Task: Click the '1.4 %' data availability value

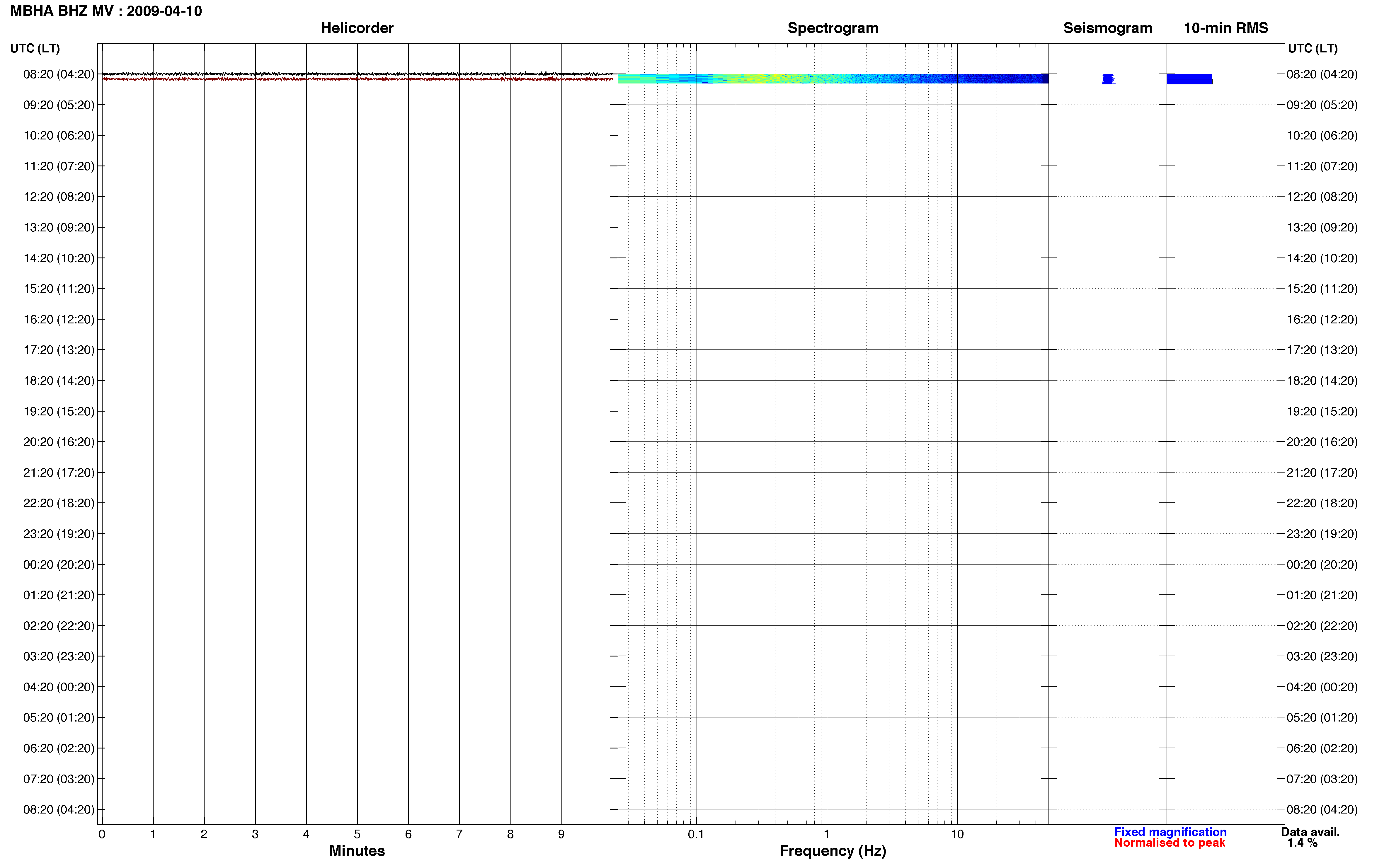Action: pyautogui.click(x=1302, y=843)
